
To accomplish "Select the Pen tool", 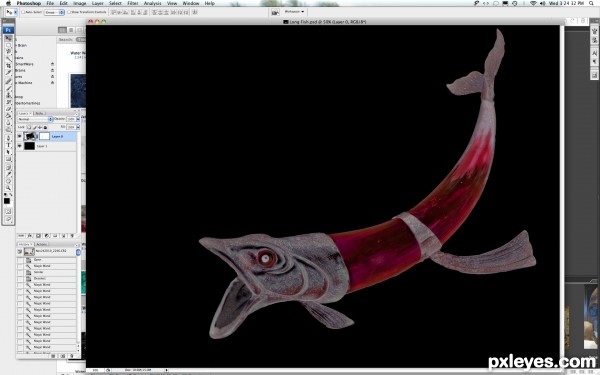I will [8, 138].
